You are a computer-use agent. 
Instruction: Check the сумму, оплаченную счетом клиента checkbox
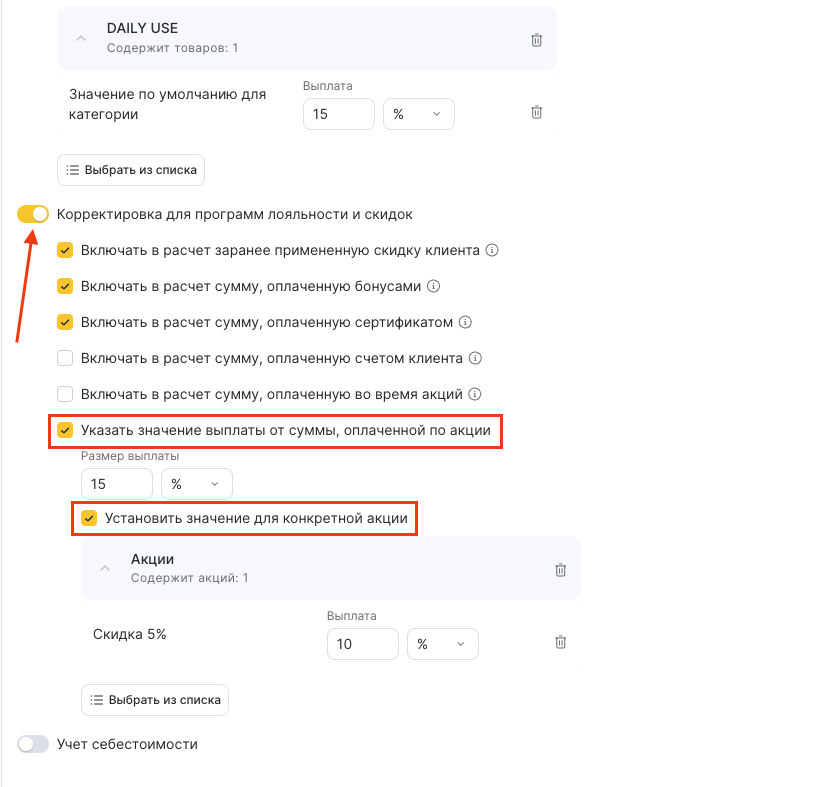(x=66, y=358)
